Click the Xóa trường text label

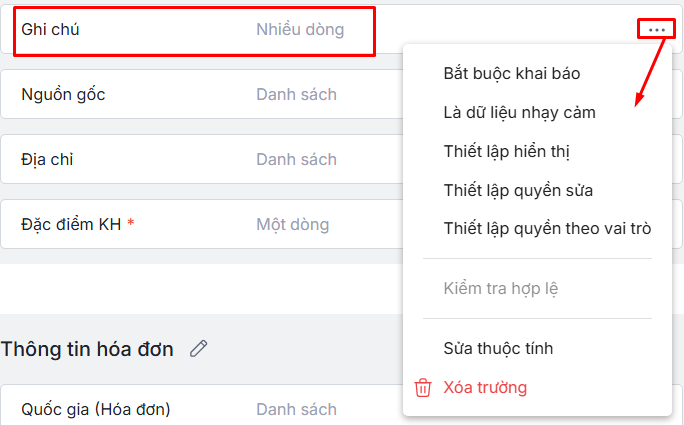(x=485, y=387)
